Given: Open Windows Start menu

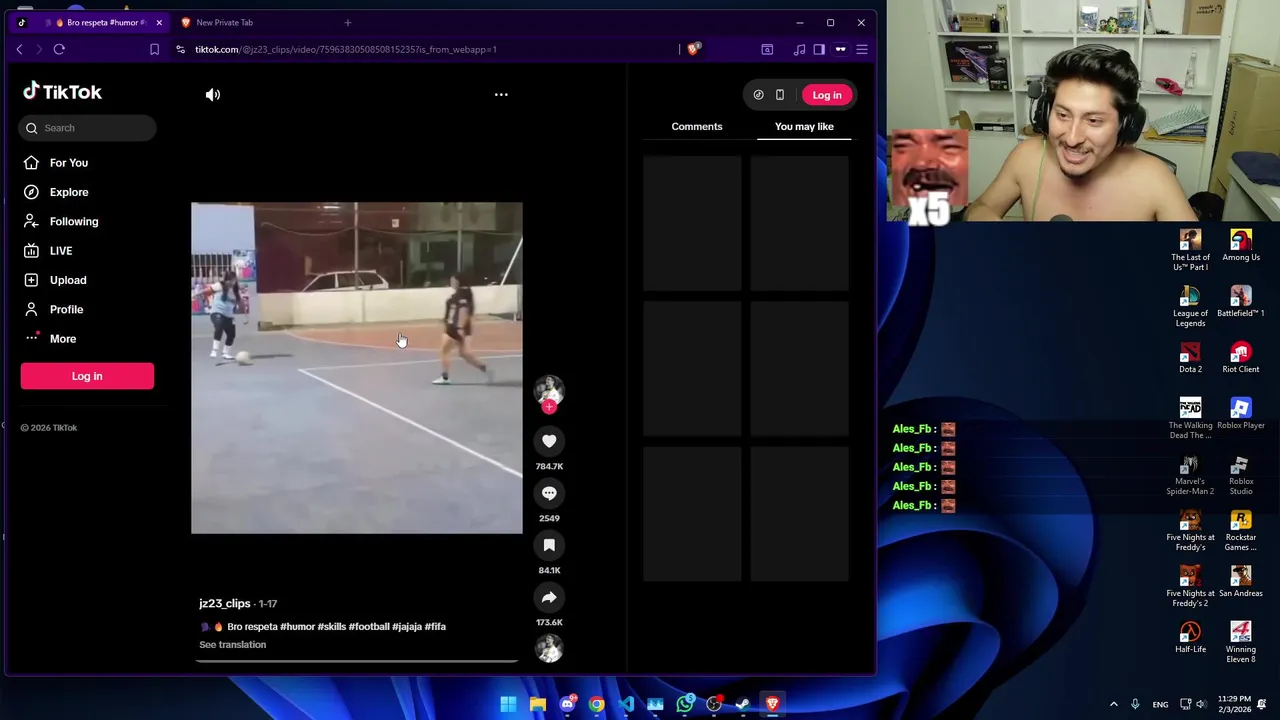Looking at the screenshot, I should coord(508,704).
